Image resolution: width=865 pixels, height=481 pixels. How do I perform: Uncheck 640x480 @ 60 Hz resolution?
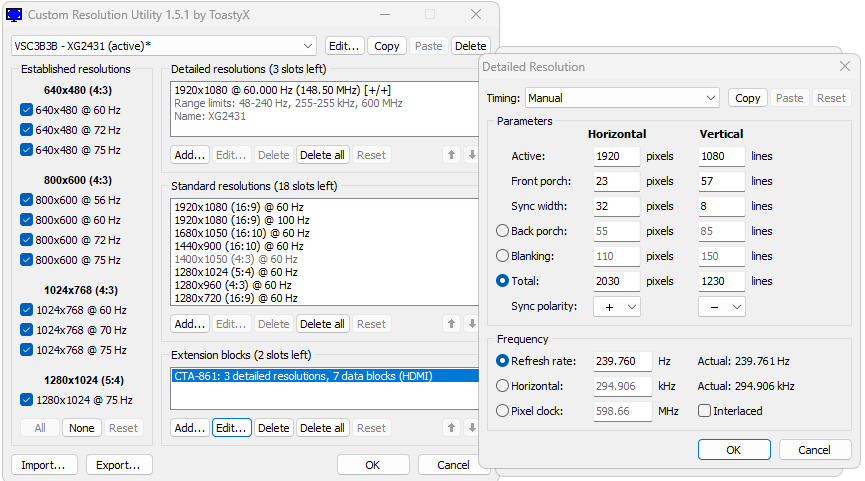27,110
